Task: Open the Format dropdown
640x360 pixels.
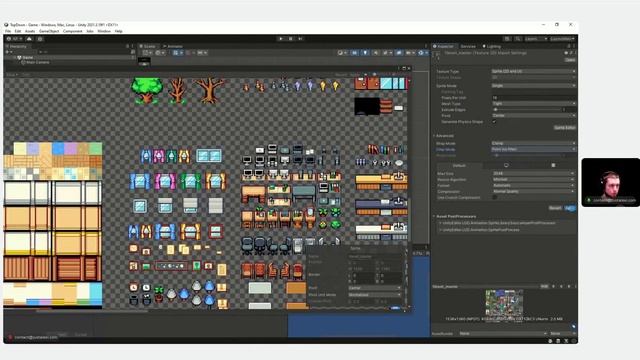Action: point(533,185)
